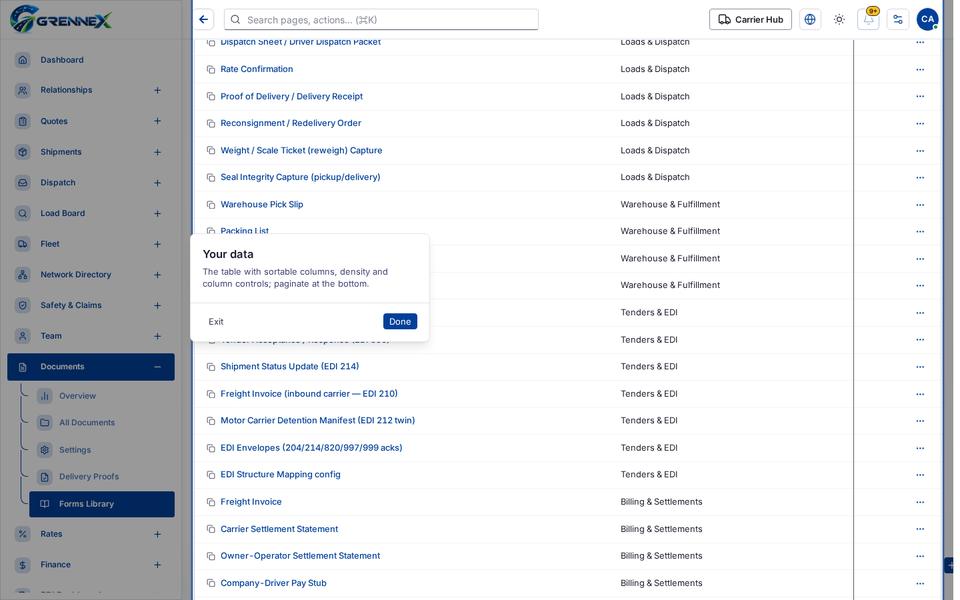Open Company-Driver Pay Stub form

(273, 583)
